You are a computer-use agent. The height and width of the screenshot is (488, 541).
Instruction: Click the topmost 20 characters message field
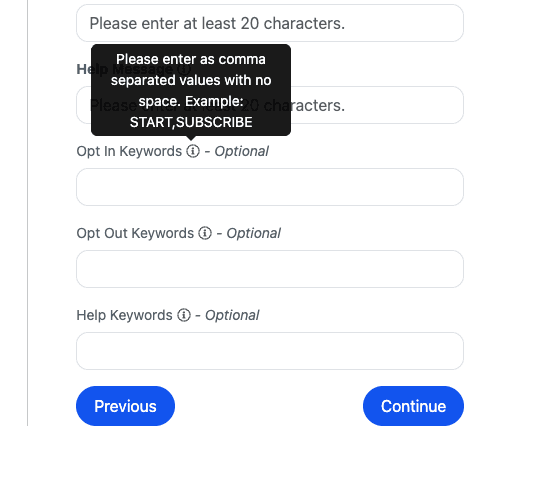[x=270, y=23]
